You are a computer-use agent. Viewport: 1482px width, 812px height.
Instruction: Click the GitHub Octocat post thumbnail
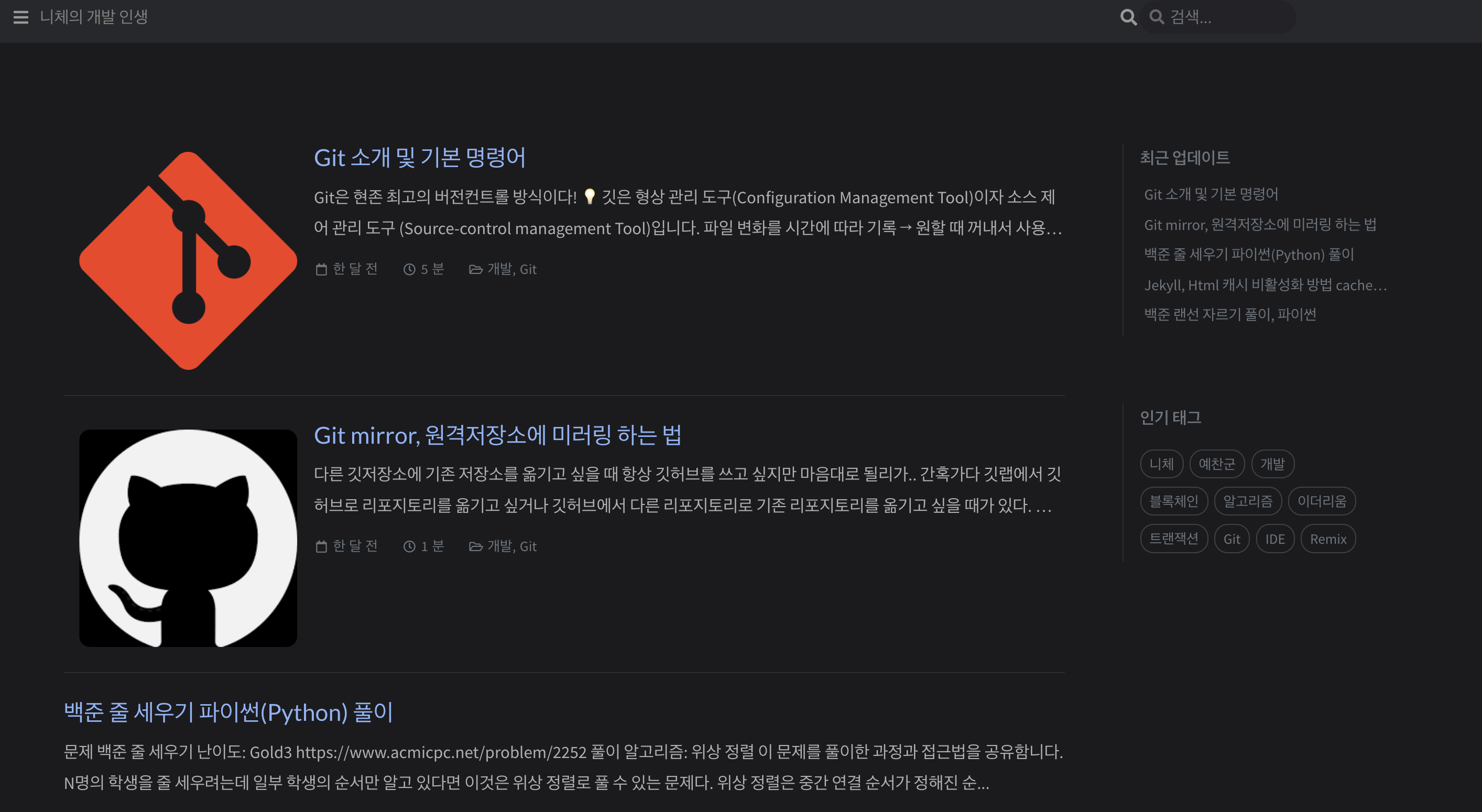pos(188,537)
